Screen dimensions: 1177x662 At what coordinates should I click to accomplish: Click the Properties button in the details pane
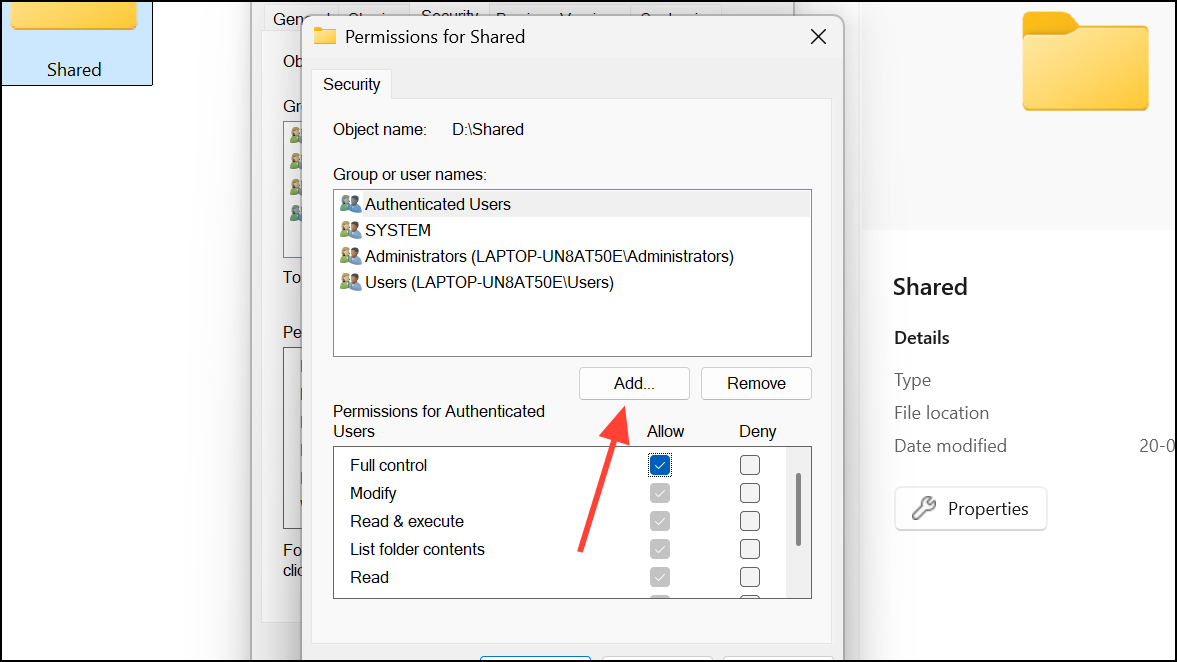click(x=970, y=509)
